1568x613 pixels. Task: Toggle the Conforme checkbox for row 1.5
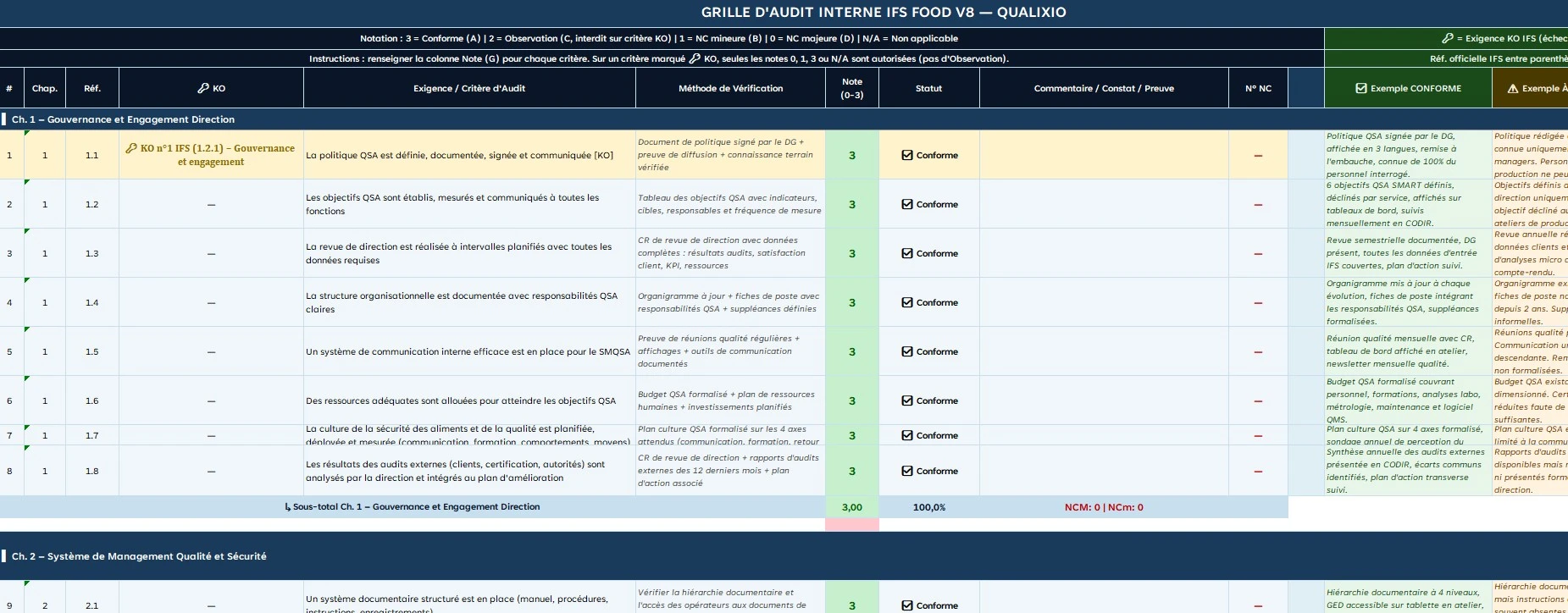(907, 351)
